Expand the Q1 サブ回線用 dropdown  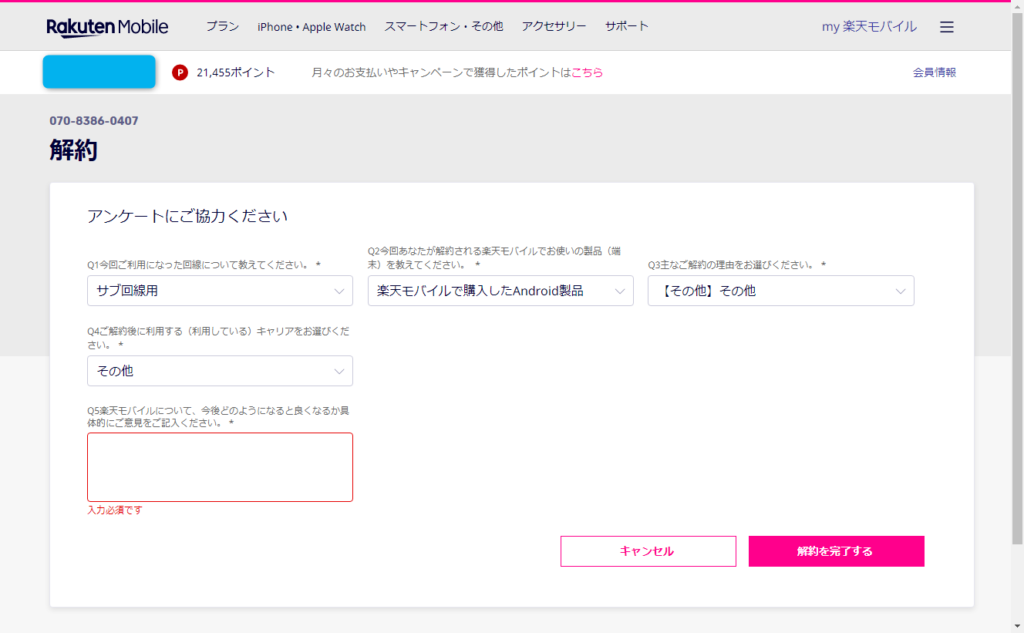tap(220, 291)
